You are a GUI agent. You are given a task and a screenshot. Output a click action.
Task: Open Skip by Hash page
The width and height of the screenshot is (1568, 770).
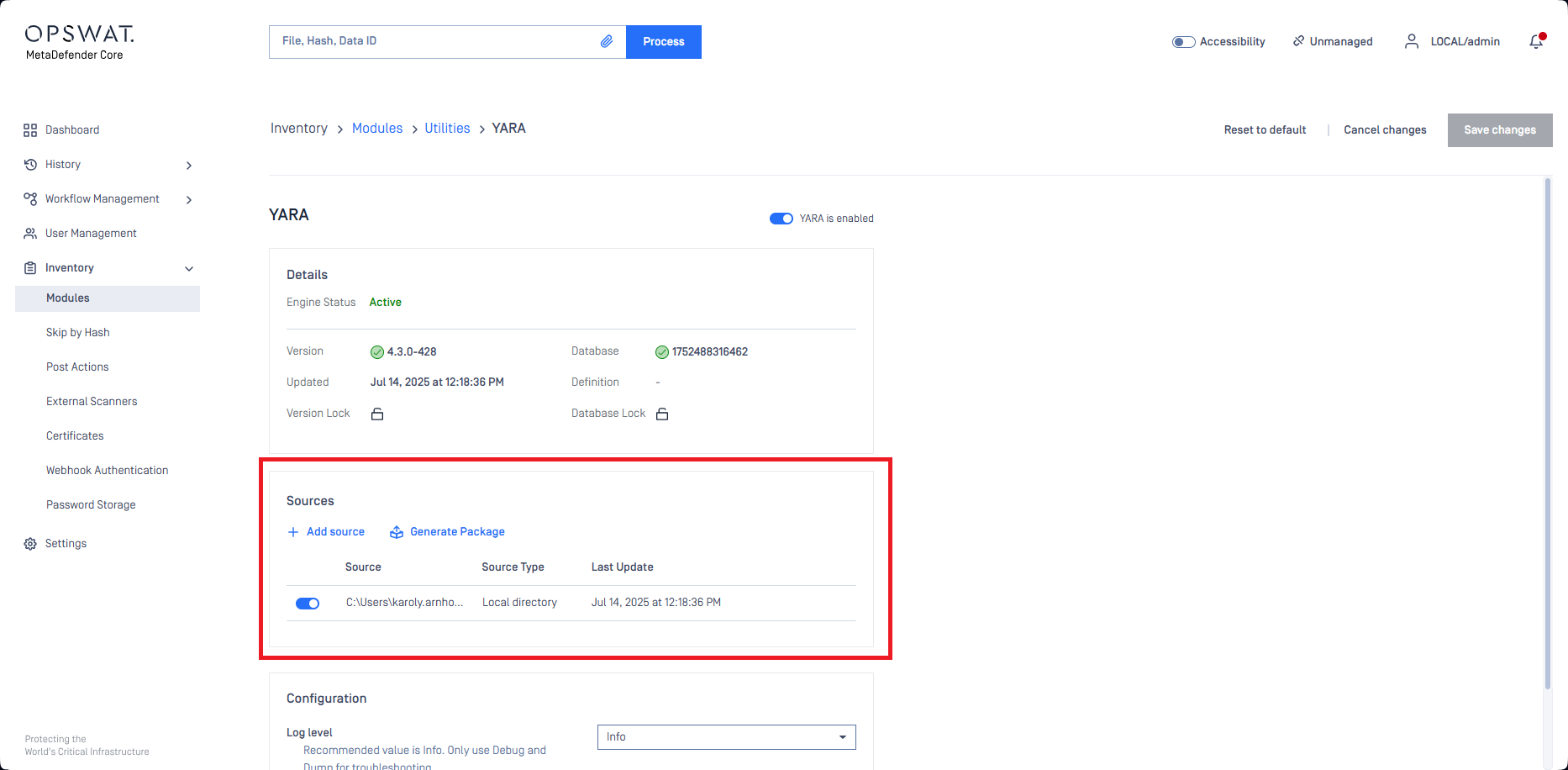coord(78,332)
